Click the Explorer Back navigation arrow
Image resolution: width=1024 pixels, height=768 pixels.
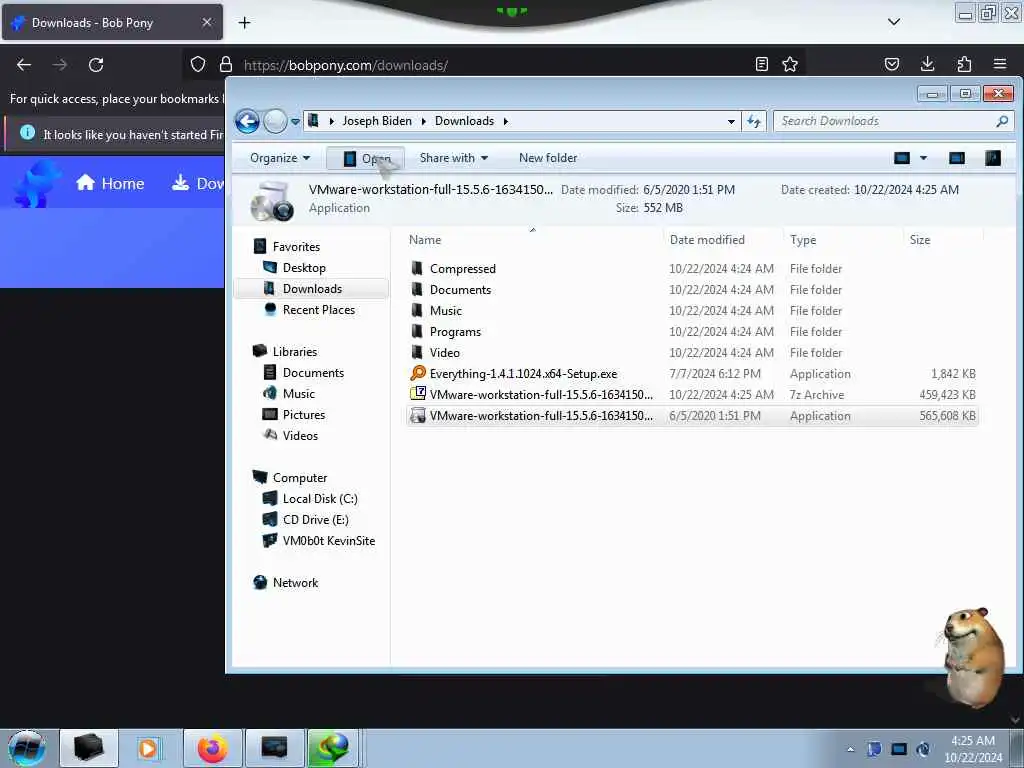[x=248, y=121]
